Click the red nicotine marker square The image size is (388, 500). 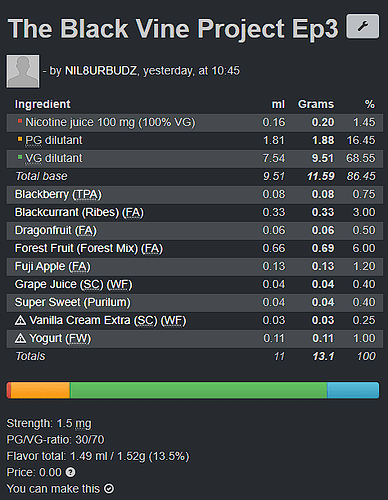click(x=20, y=121)
